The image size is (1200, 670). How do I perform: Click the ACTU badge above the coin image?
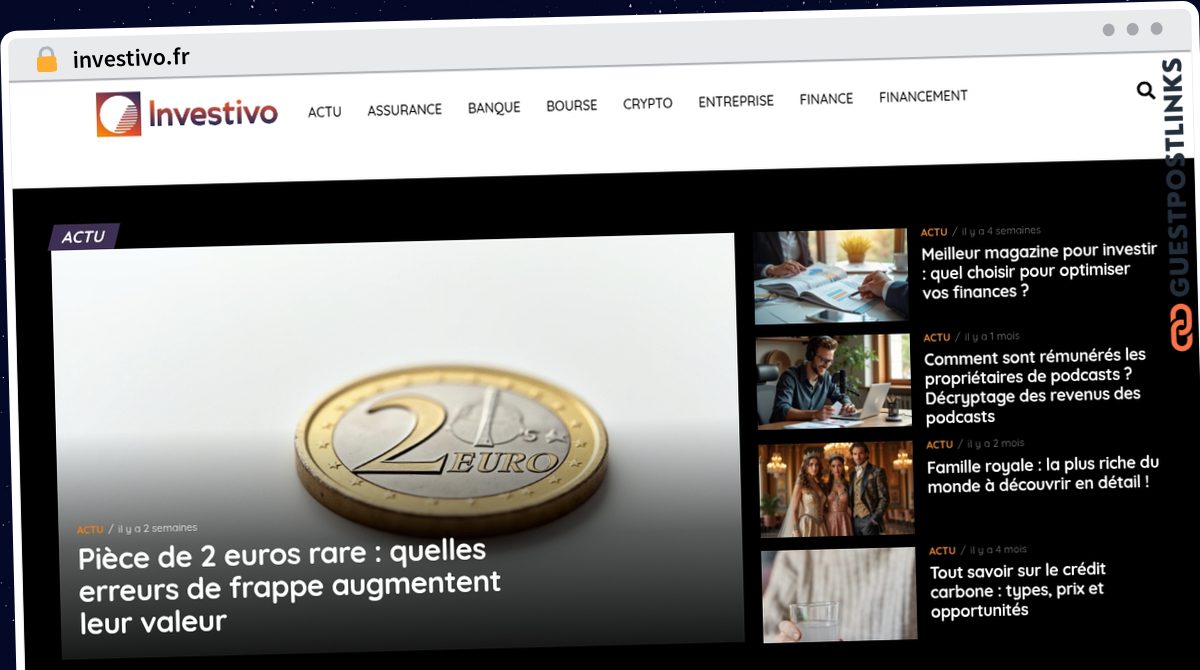tap(84, 237)
